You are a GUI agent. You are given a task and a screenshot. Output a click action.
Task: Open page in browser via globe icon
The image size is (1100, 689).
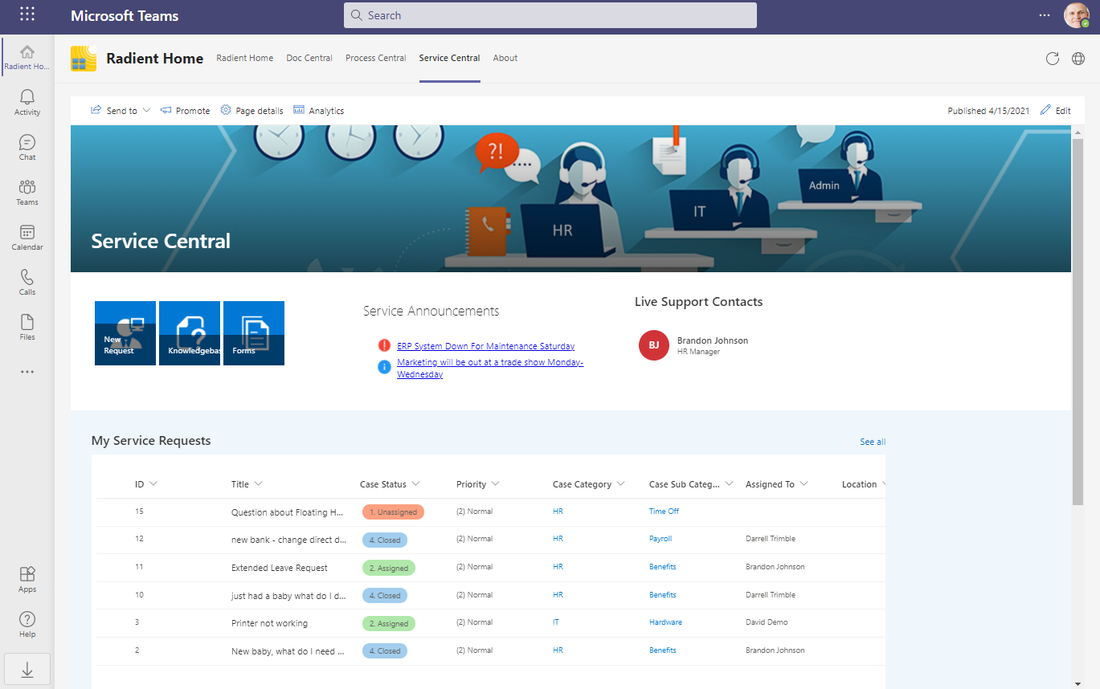pyautogui.click(x=1078, y=58)
